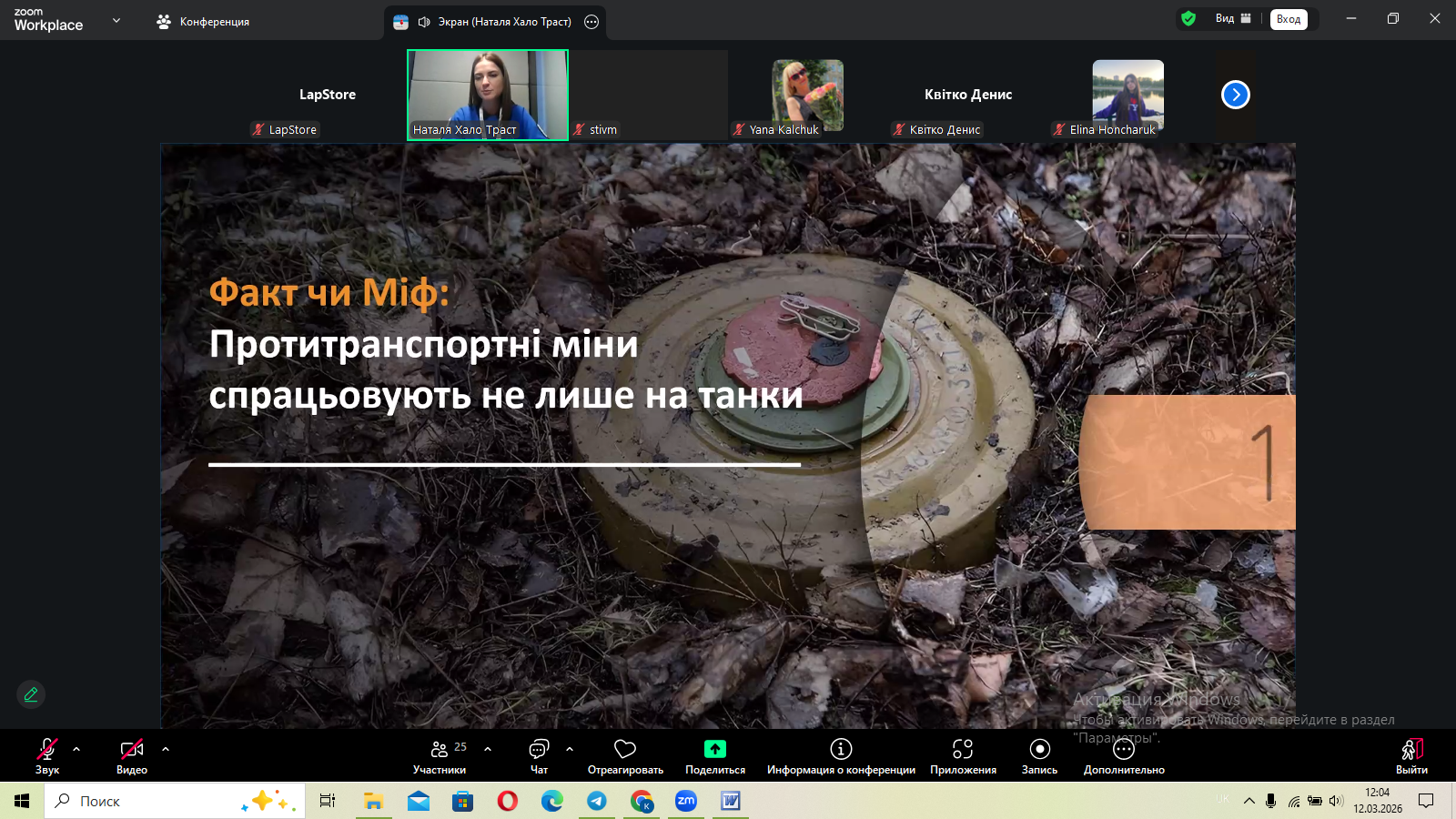Viewport: 1456px width, 819px height.
Task: Expand video options arrow next to Видео
Action: [166, 749]
